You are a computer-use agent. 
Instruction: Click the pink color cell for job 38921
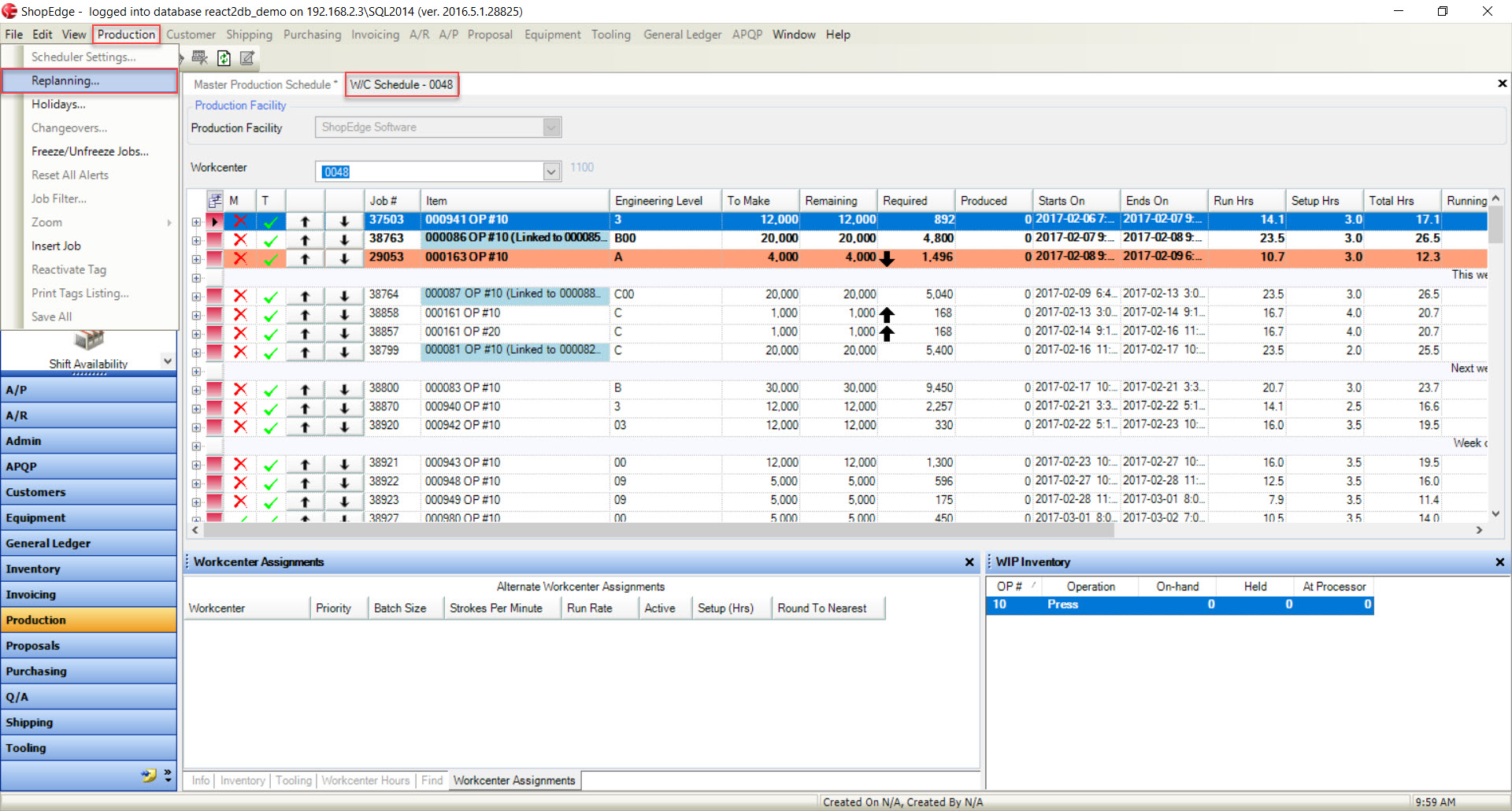(214, 464)
